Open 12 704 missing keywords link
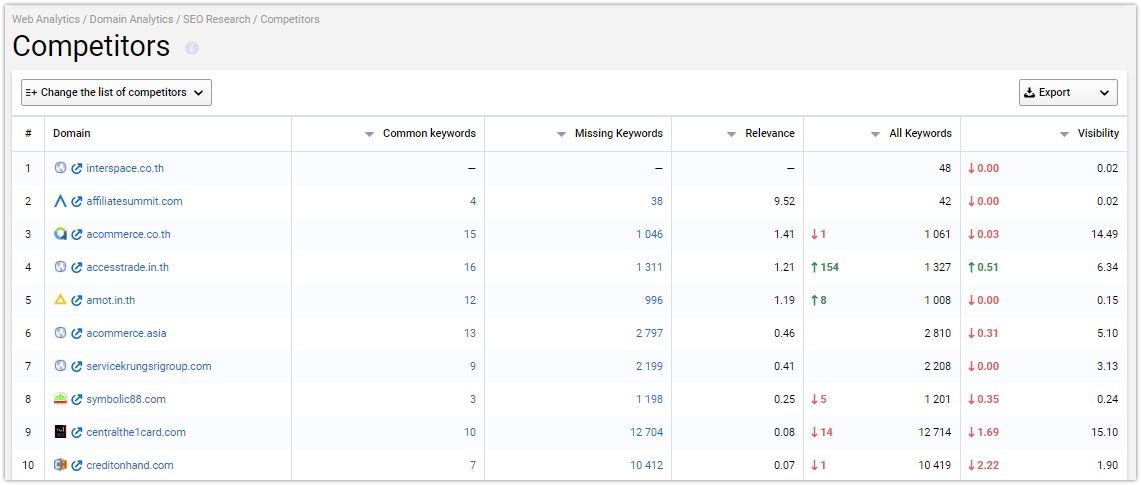 pyautogui.click(x=646, y=433)
